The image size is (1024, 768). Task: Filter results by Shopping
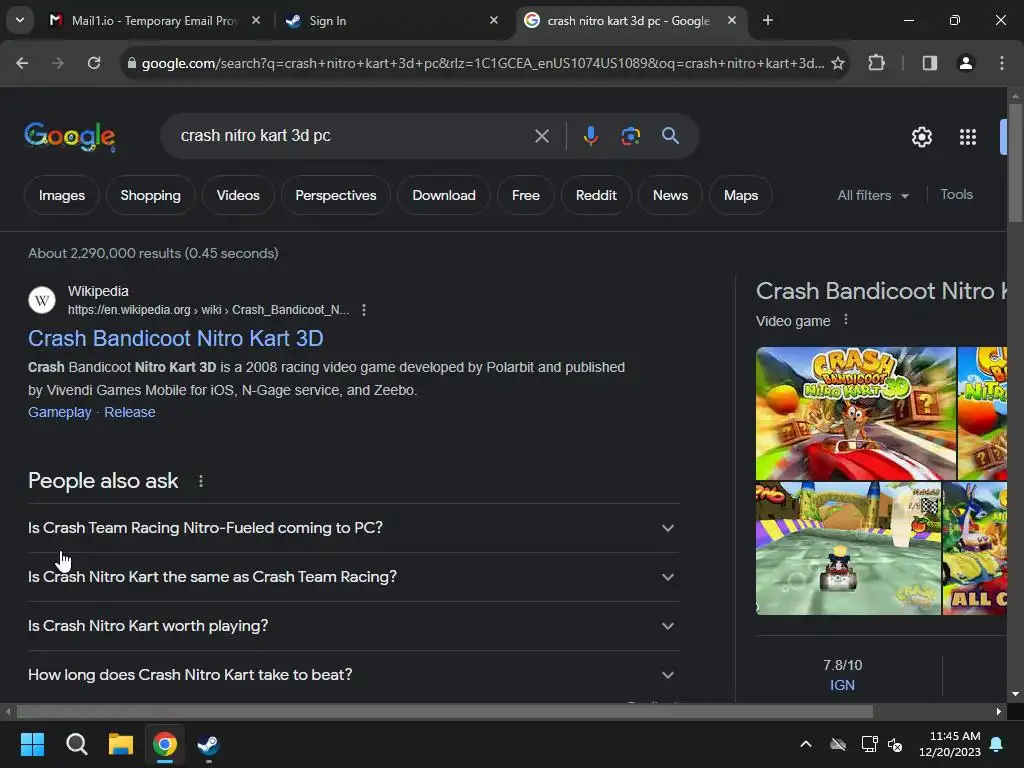[151, 195]
